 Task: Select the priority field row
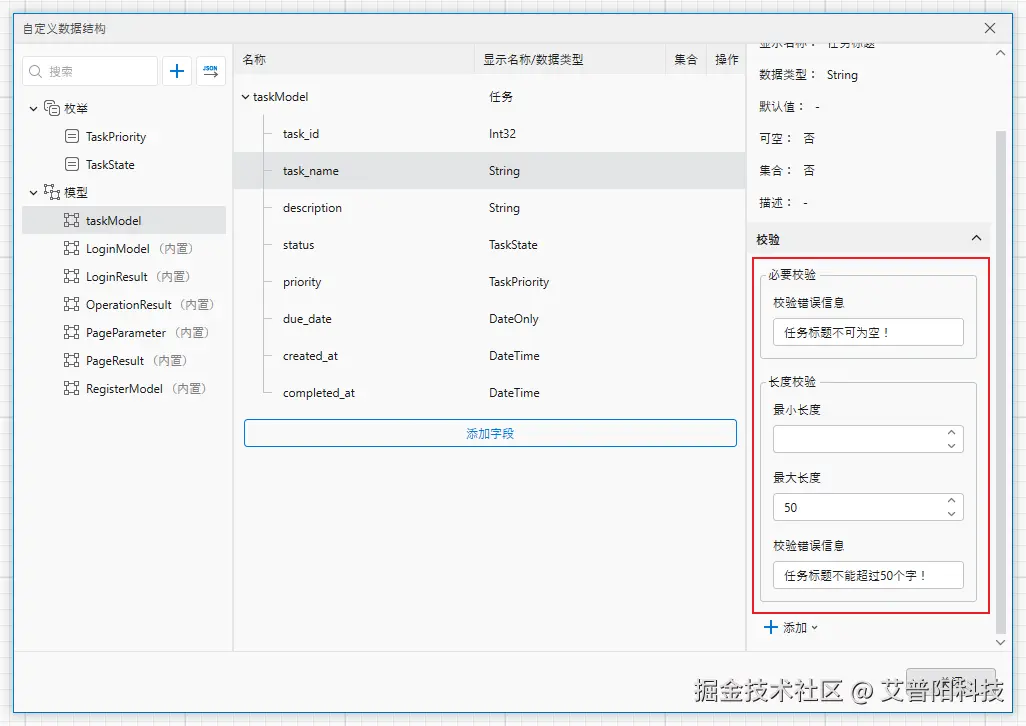point(489,282)
